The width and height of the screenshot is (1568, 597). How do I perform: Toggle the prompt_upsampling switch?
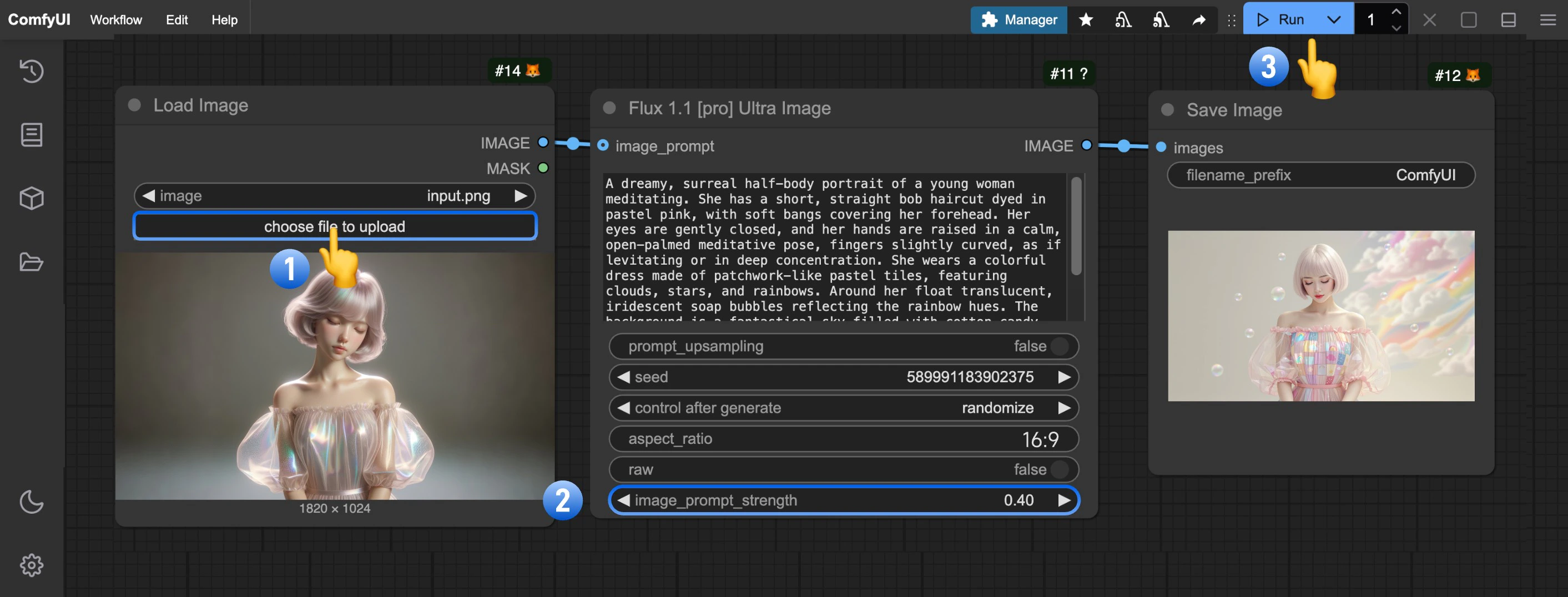(1059, 346)
